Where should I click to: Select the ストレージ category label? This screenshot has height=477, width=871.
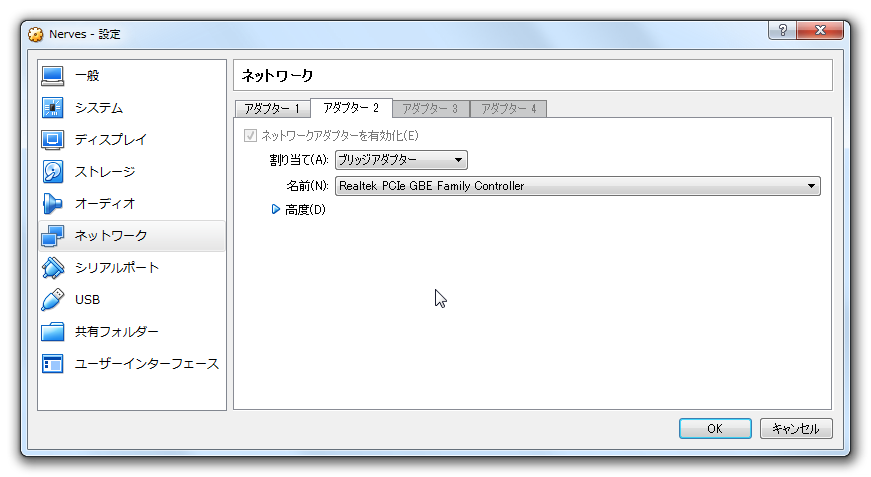105,172
